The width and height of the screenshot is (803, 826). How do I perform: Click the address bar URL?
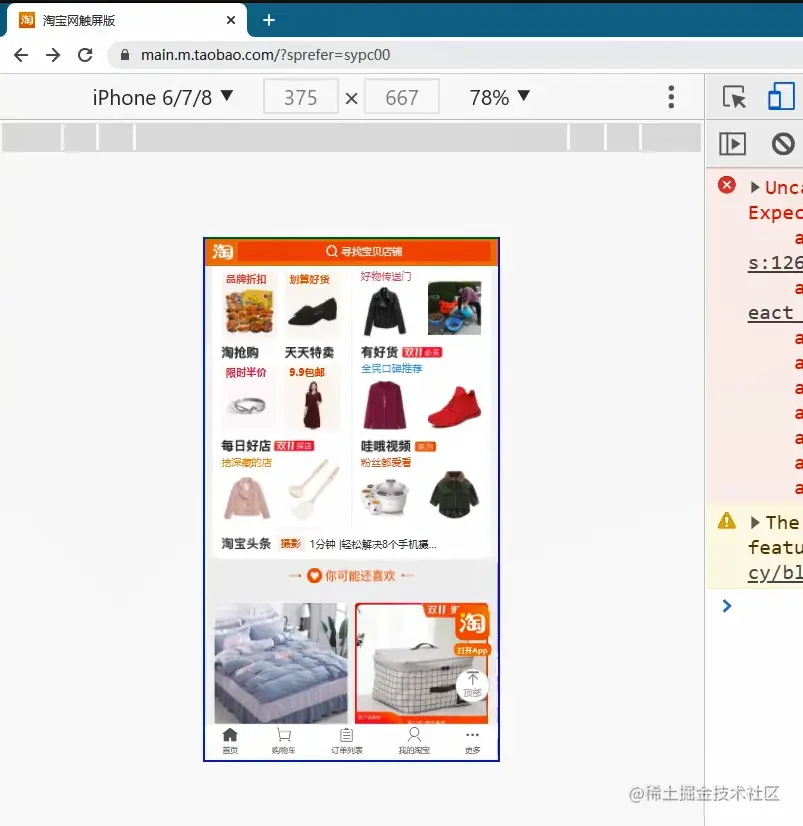[x=266, y=55]
